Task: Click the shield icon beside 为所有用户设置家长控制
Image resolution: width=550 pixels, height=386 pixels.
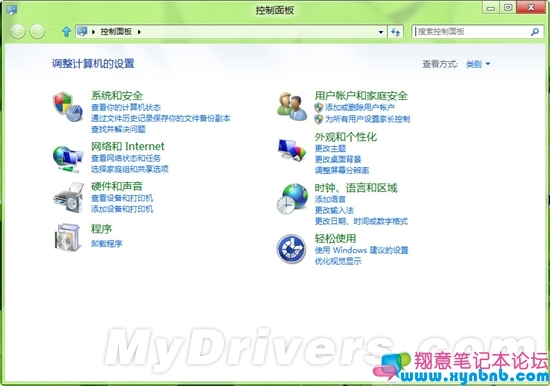Action: (318, 119)
